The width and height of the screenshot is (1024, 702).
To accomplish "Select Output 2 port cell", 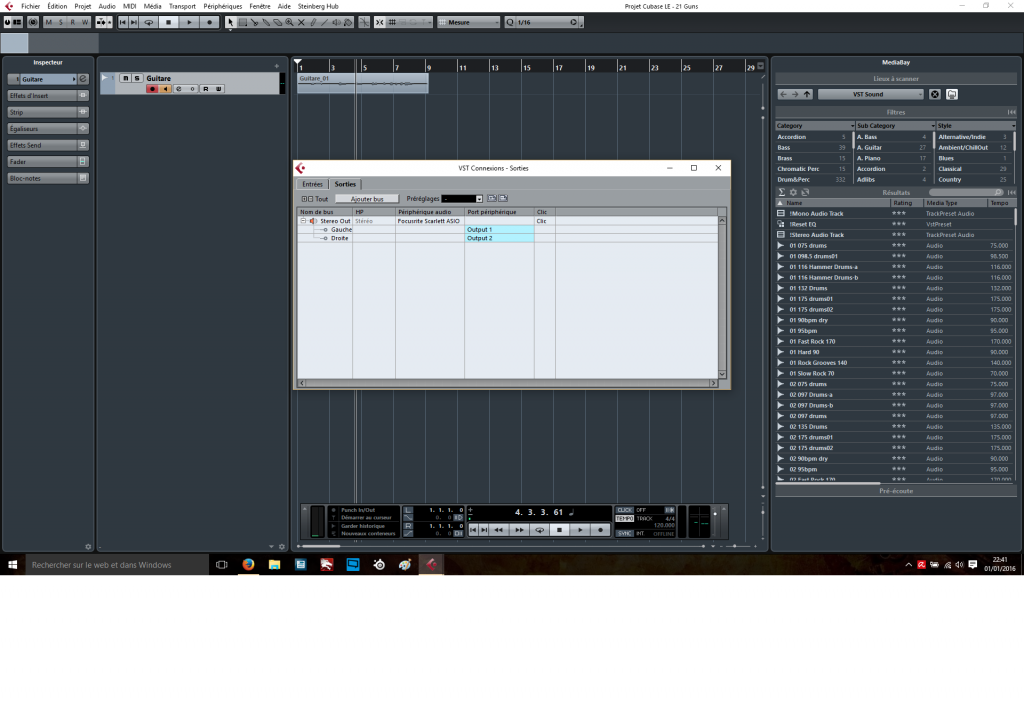I will 499,238.
